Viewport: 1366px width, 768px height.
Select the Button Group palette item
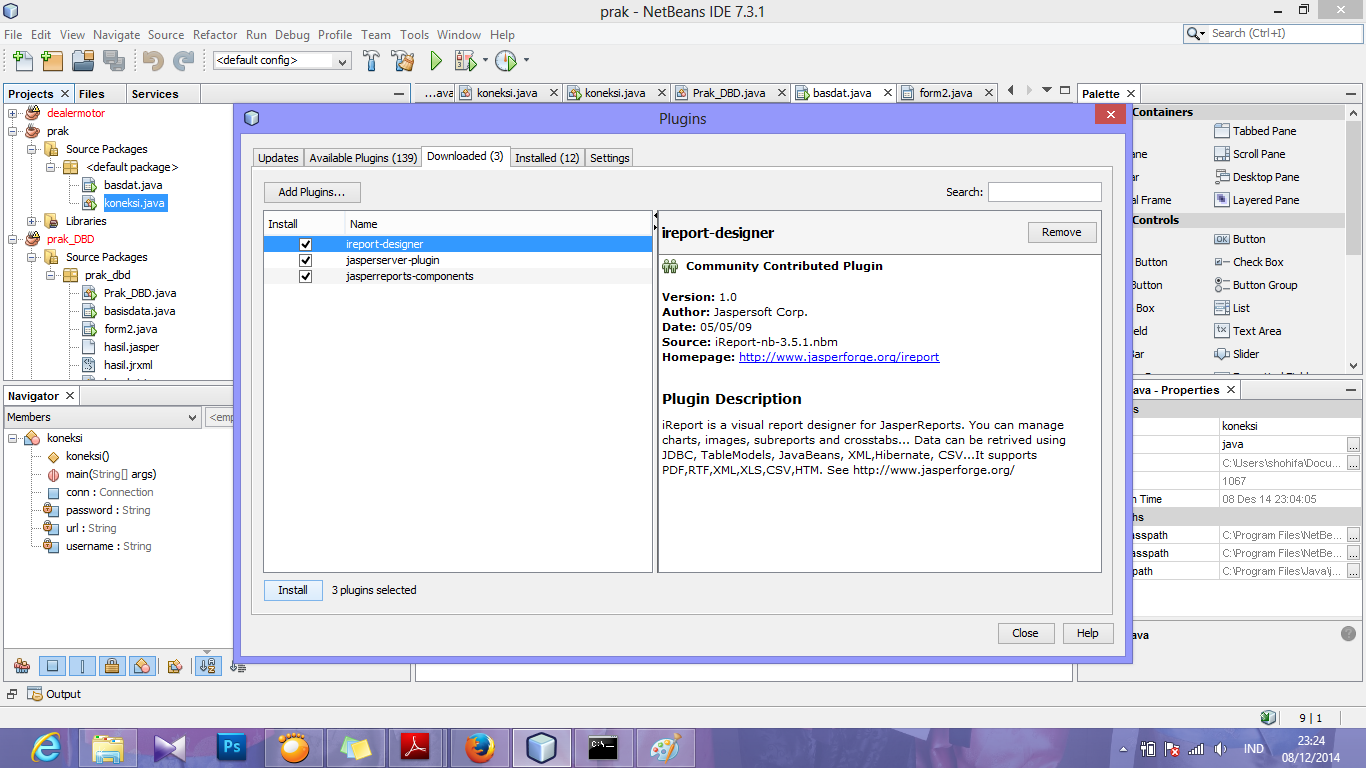(x=1255, y=285)
